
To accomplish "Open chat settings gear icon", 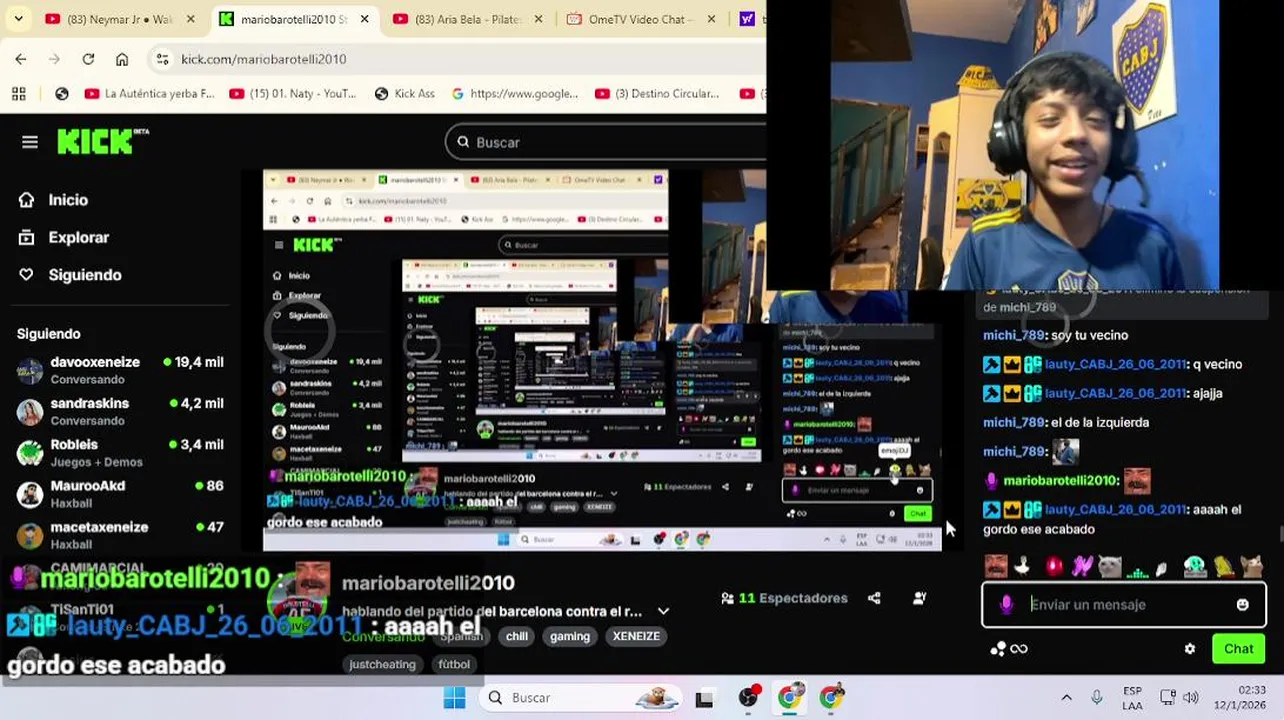I will 1190,649.
